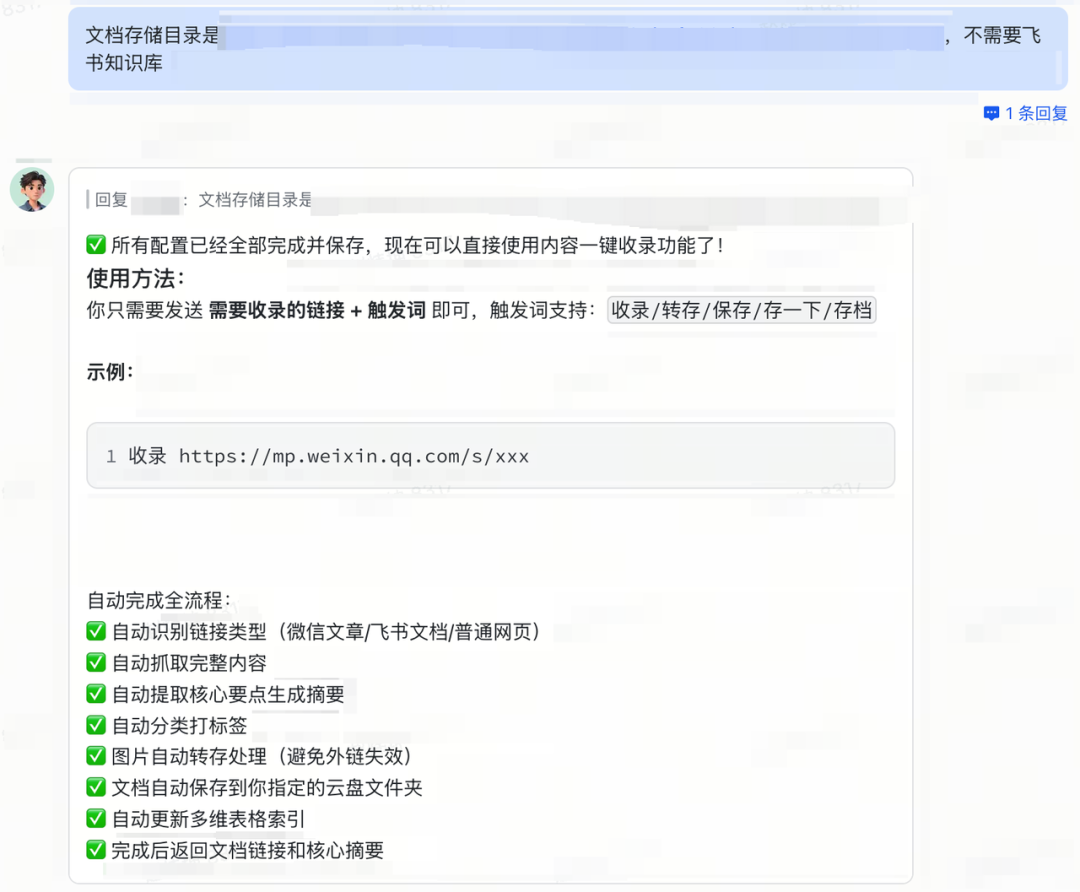Click the text "自动分类打标签"
This screenshot has height=892, width=1080.
pos(179,725)
